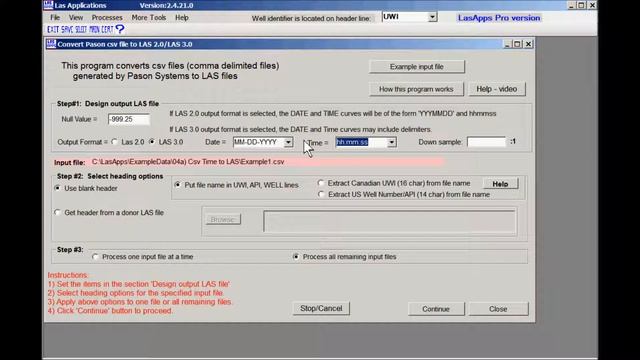The image size is (640, 360).
Task: Click the Convert Pason csv dialog title icon
Action: point(51,44)
